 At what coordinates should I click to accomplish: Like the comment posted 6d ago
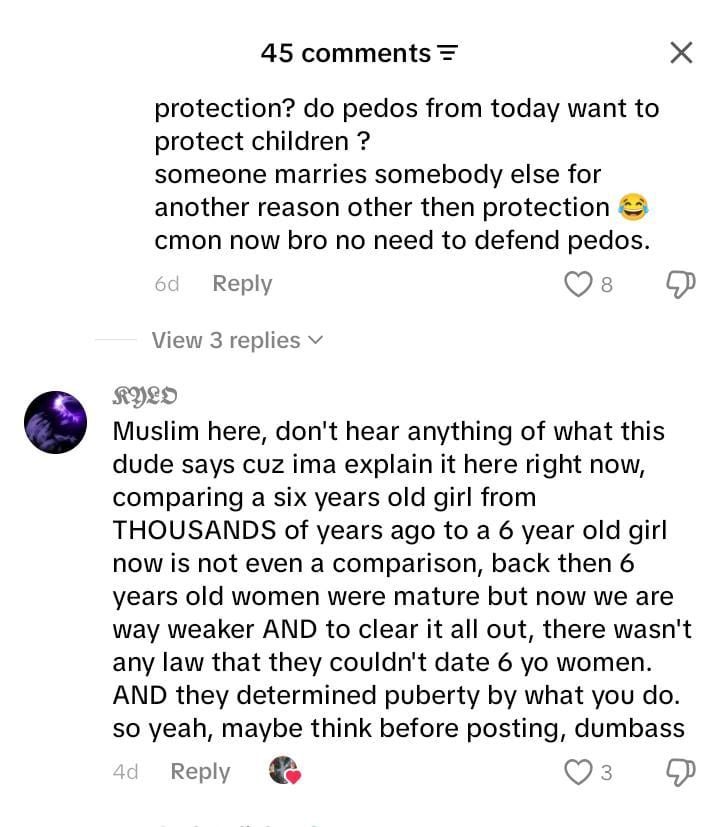(578, 284)
